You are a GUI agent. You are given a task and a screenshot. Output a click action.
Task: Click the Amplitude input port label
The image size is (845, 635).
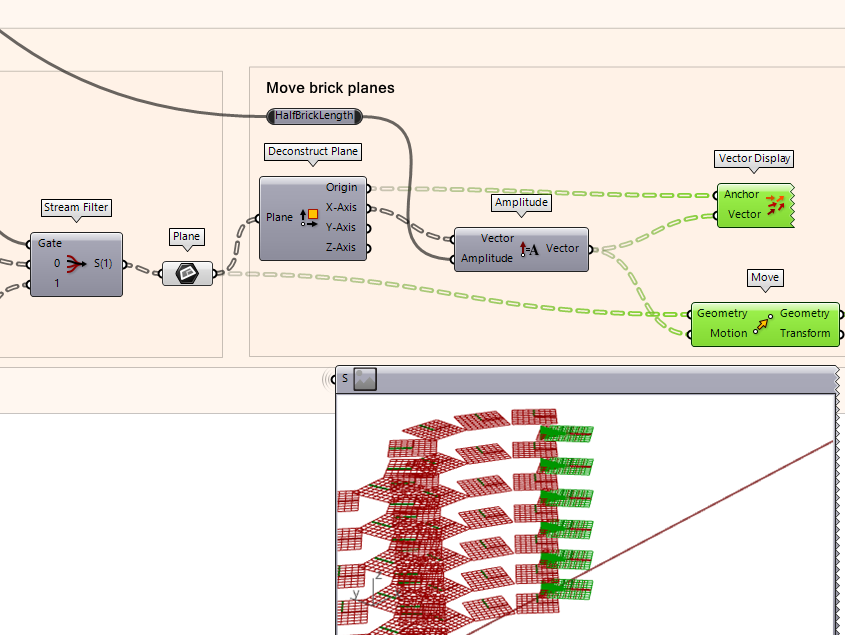(x=487, y=258)
